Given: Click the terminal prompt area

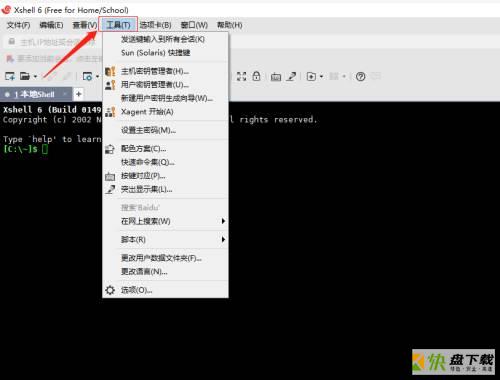Looking at the screenshot, I should click(x=26, y=149).
